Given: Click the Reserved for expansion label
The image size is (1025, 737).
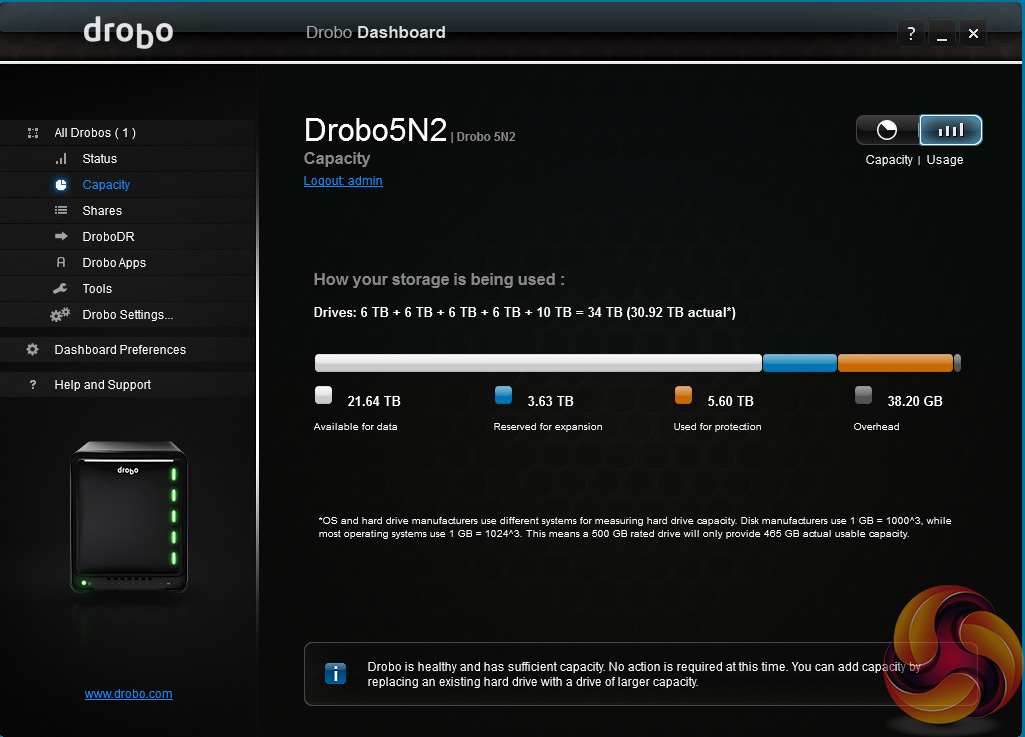Looking at the screenshot, I should 548,427.
